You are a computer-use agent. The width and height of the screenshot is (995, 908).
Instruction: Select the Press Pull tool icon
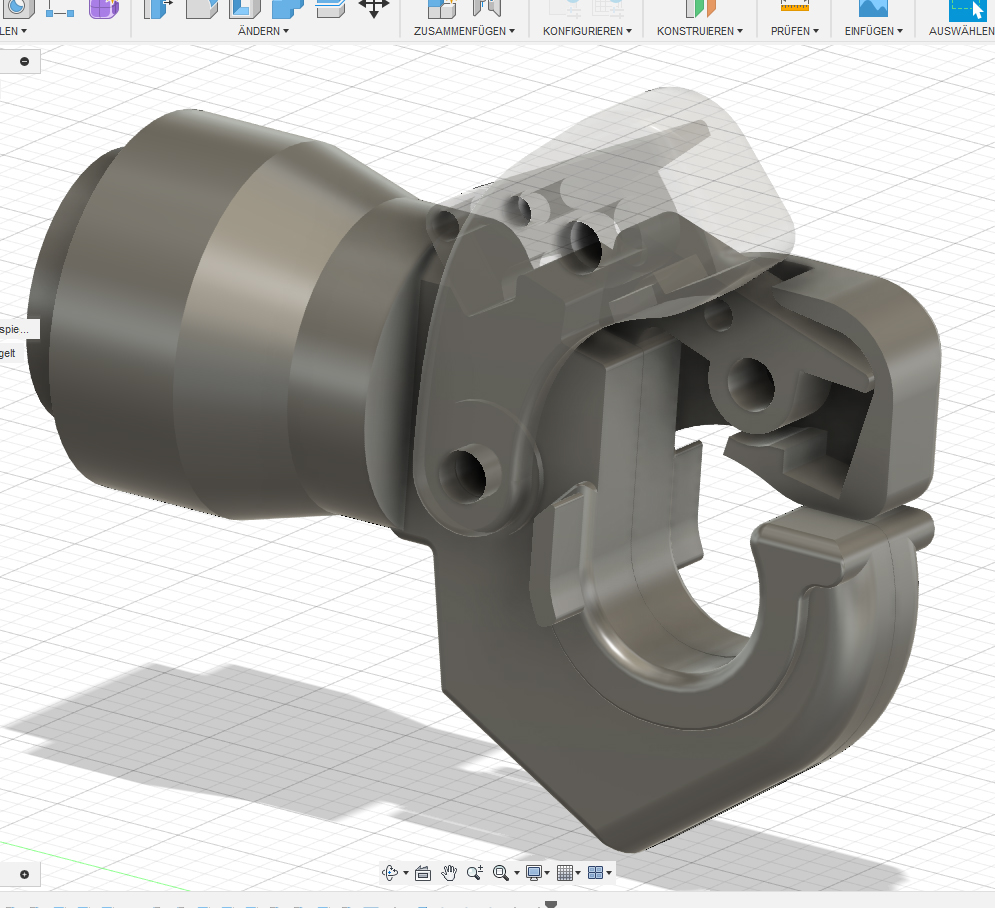158,8
